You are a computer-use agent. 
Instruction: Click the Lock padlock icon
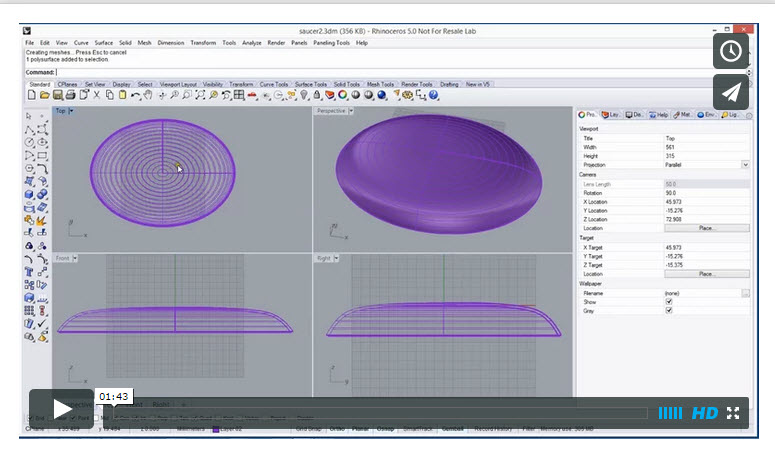pos(317,95)
